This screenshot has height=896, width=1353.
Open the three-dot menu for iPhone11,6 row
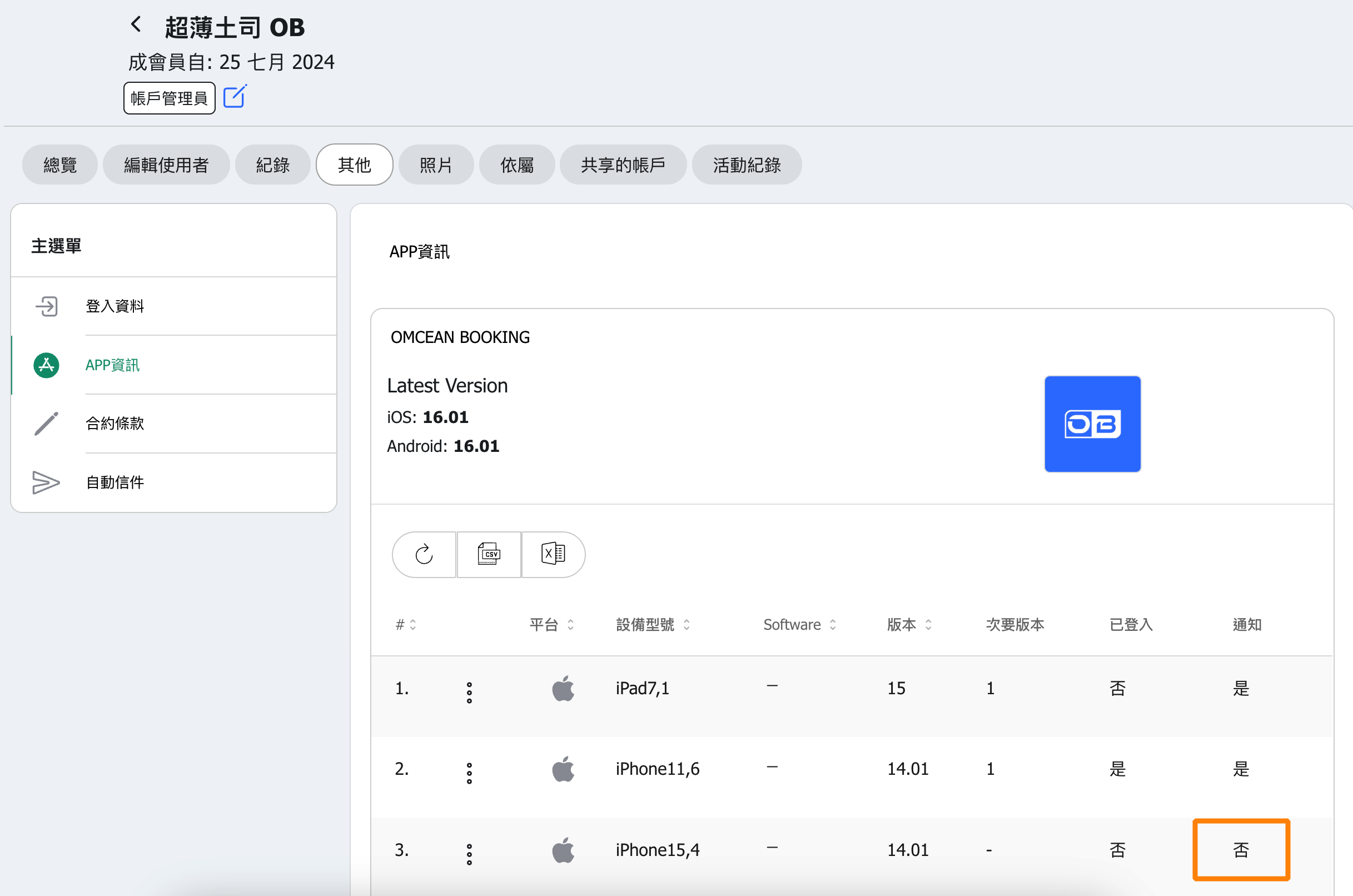click(469, 773)
